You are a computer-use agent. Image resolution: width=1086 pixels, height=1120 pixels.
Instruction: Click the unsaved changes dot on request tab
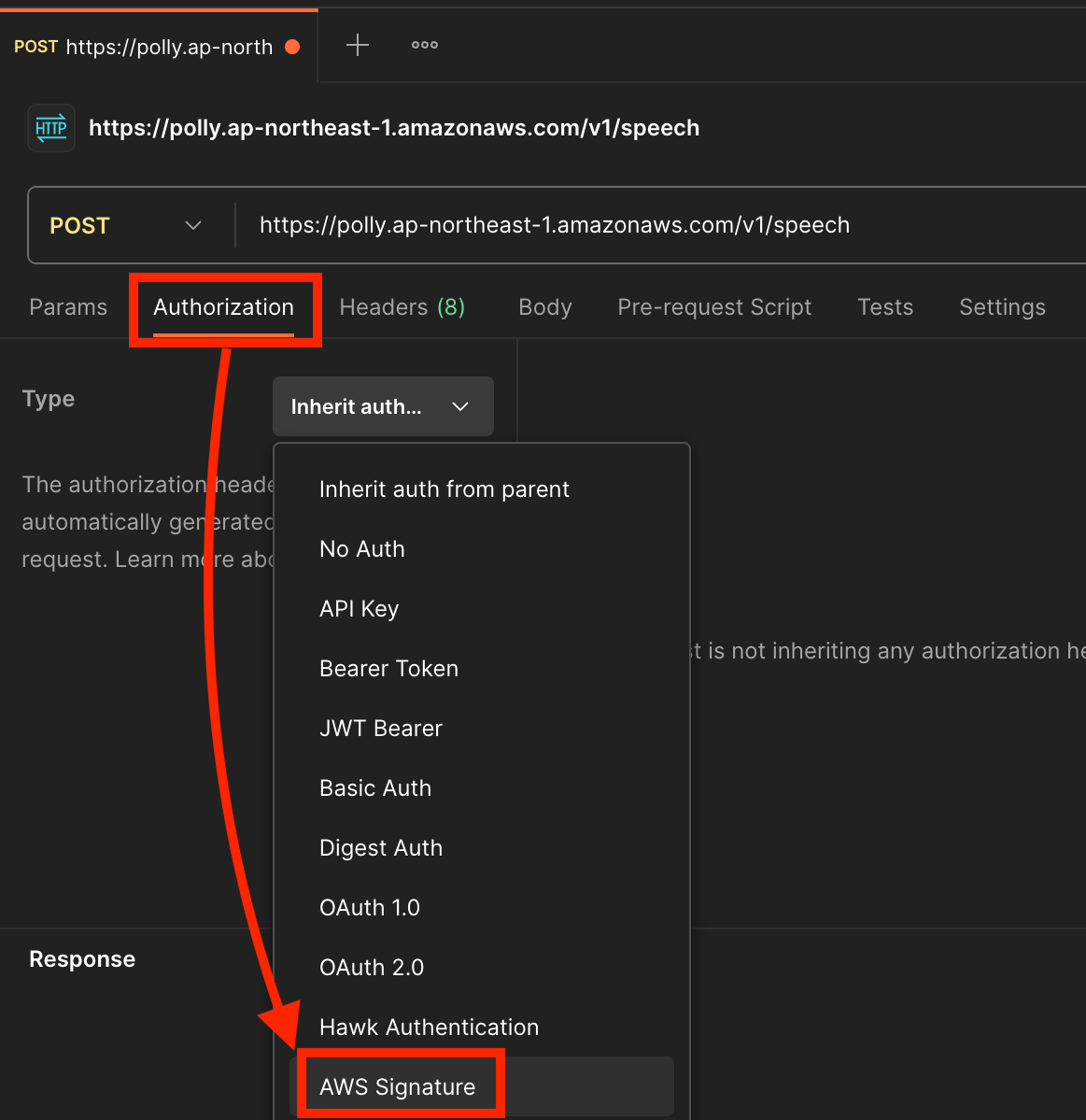point(292,47)
